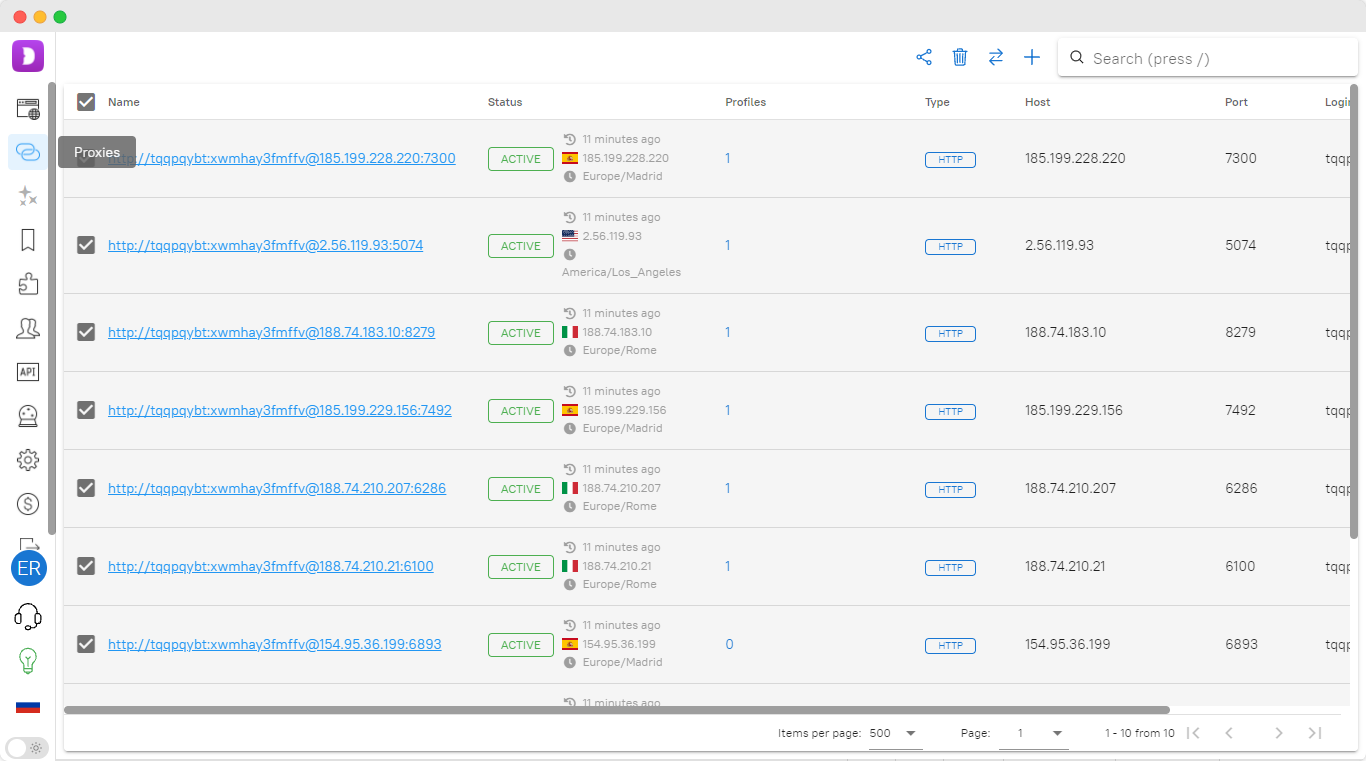This screenshot has height=761, width=1366.
Task: Sort by the Host column header
Action: (1037, 102)
